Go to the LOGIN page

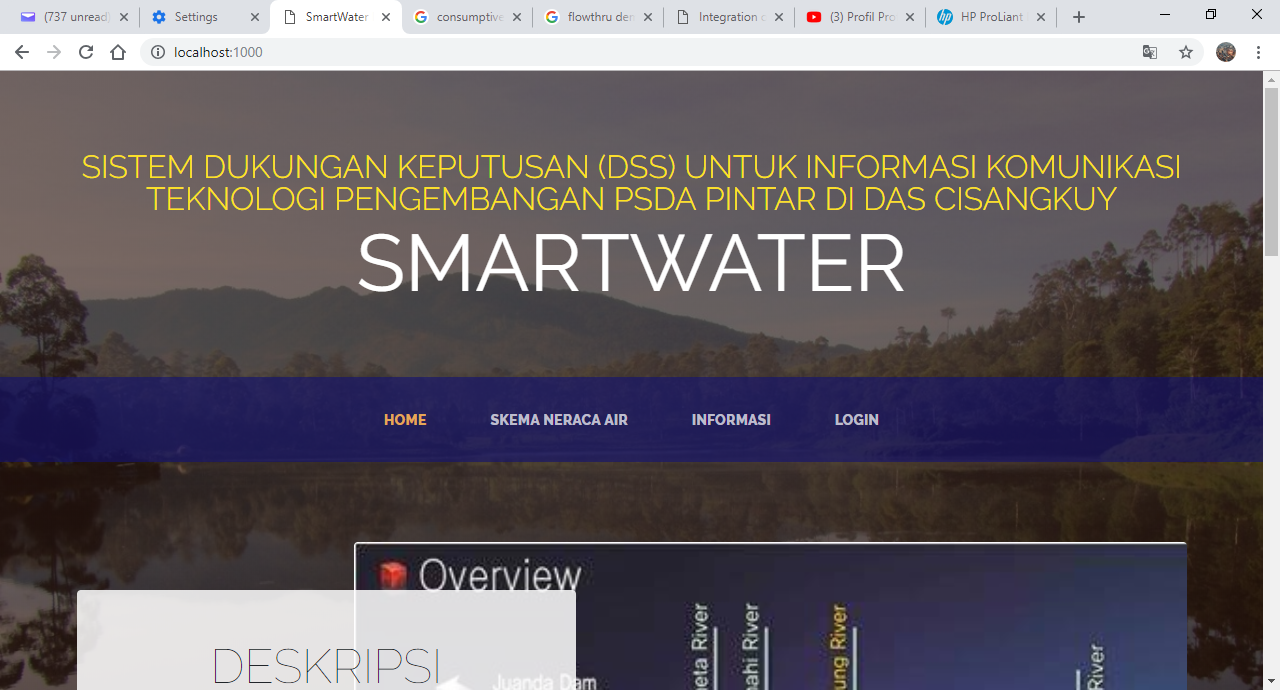(857, 420)
